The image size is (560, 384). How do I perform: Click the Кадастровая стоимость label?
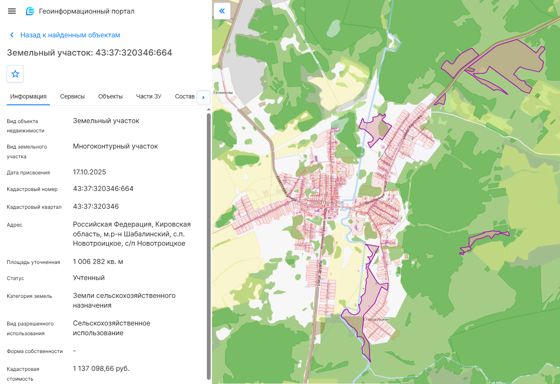pos(23,374)
